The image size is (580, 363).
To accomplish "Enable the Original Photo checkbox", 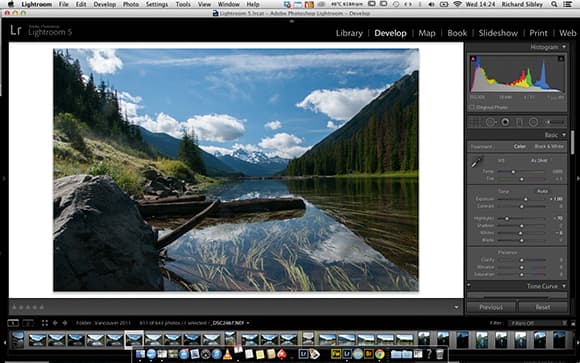I will 472,107.
